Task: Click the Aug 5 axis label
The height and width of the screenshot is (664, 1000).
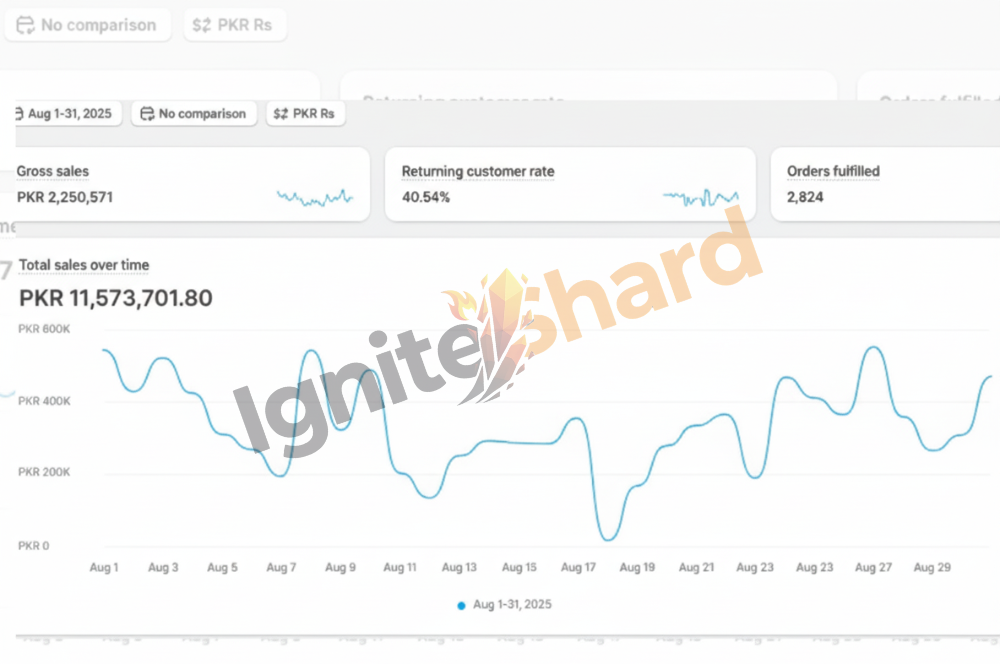Action: click(x=222, y=567)
